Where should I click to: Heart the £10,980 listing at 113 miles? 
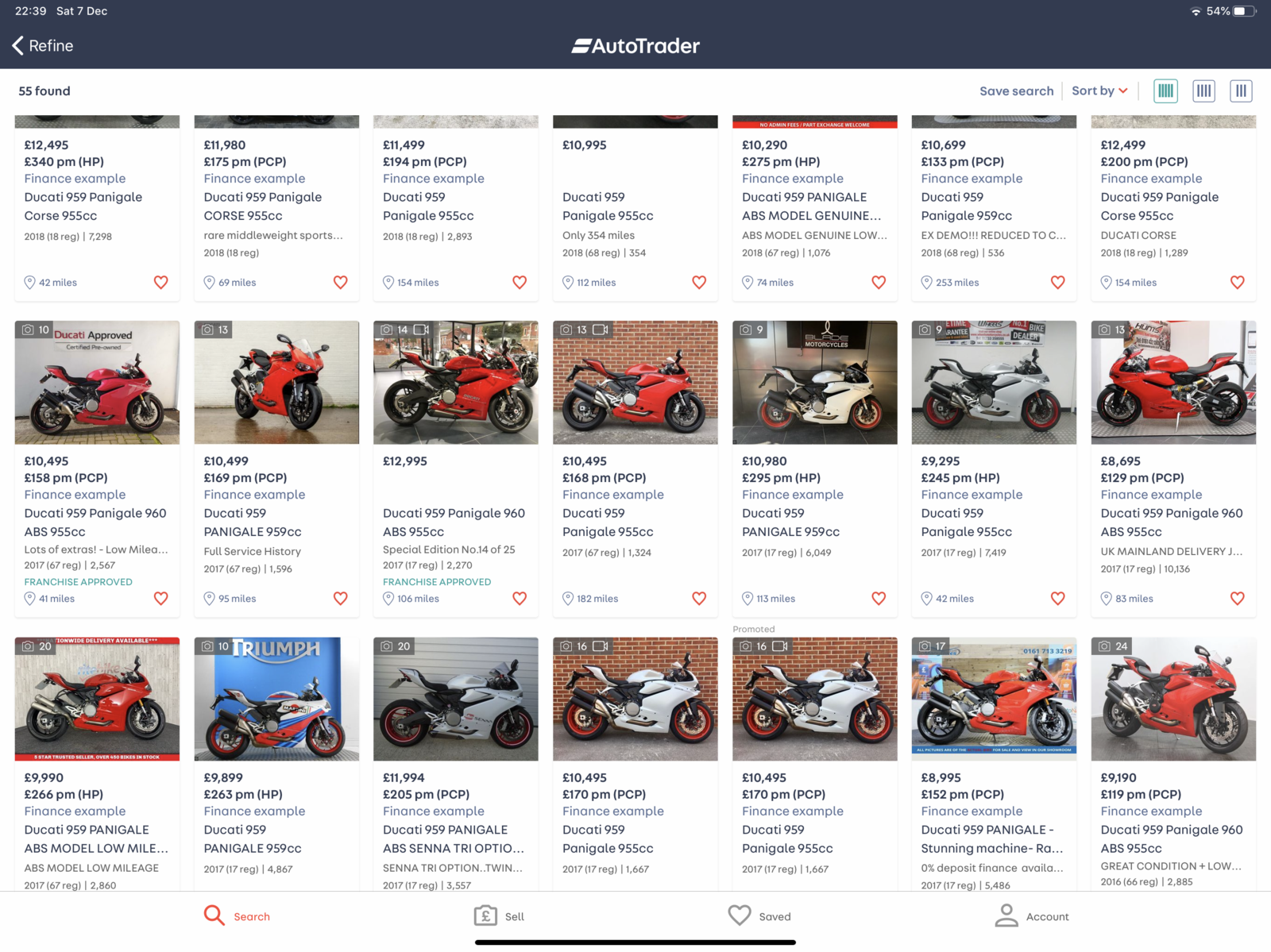point(879,599)
